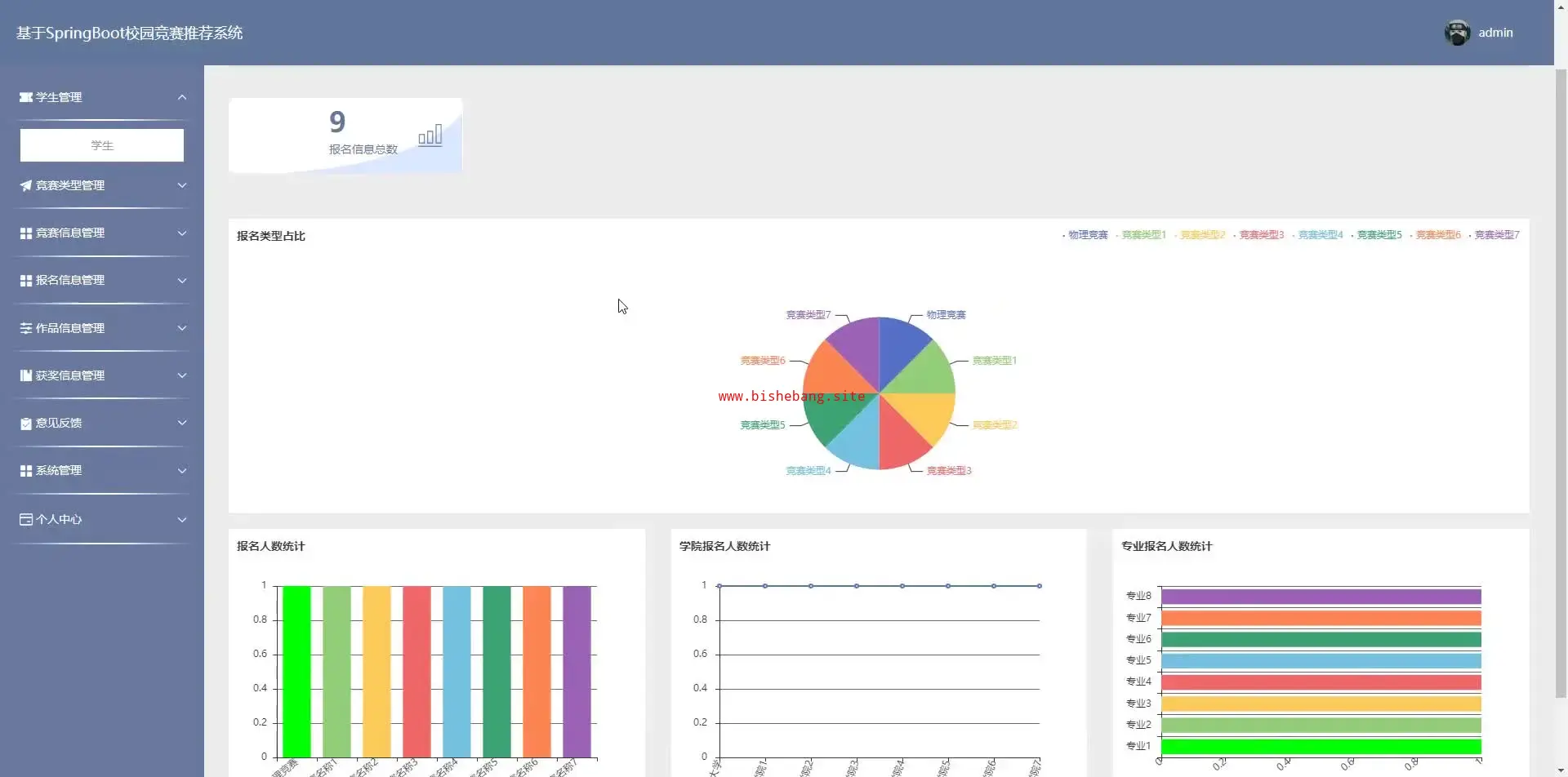
Task: Expand 报名信息管理 using its chevron
Action: [182, 281]
